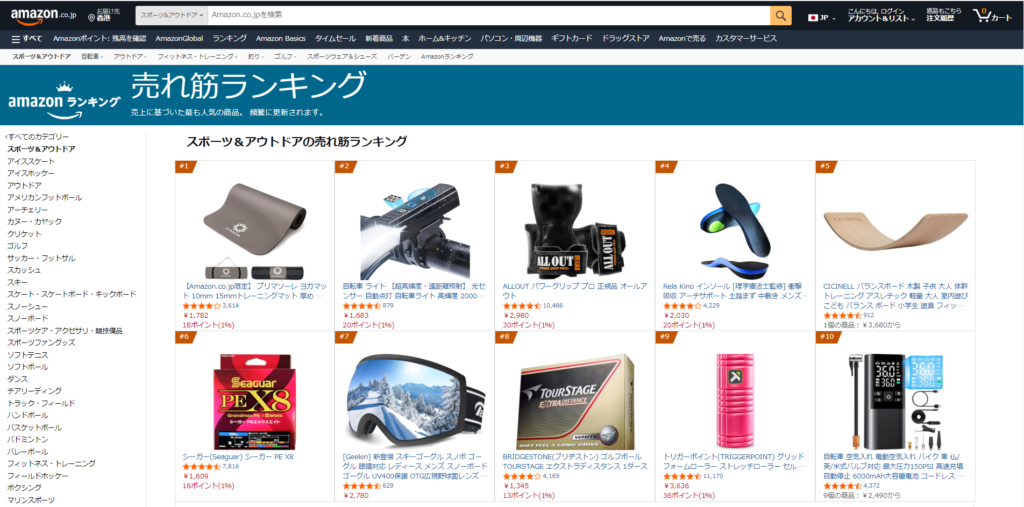Viewport: 1024px width, 507px height.
Task: Click the delivery location pin icon
Action: tap(91, 18)
